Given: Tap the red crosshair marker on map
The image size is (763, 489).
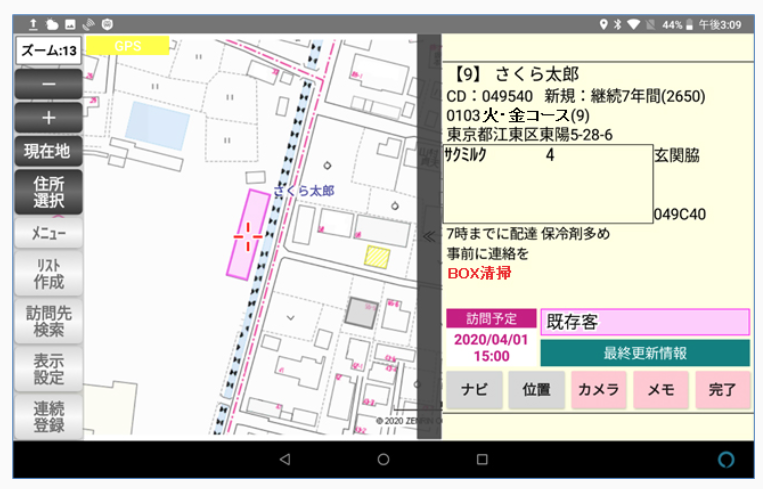Looking at the screenshot, I should [x=247, y=236].
